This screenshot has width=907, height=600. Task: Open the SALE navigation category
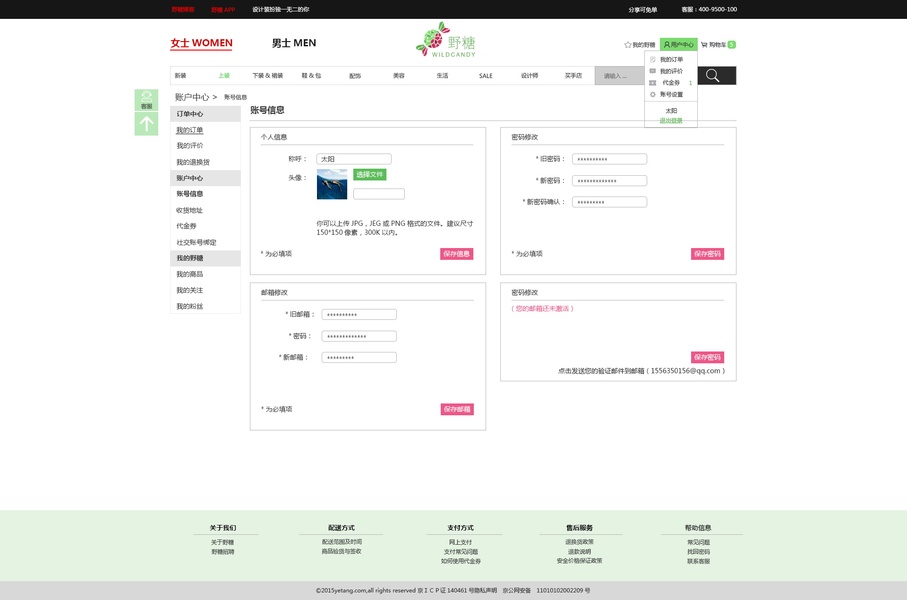click(486, 76)
